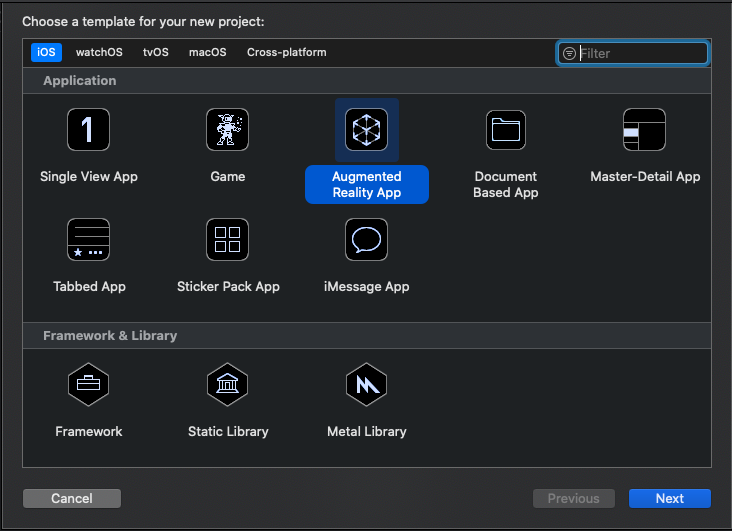Click the Augmented Reality App label
The width and height of the screenshot is (732, 531).
point(366,184)
